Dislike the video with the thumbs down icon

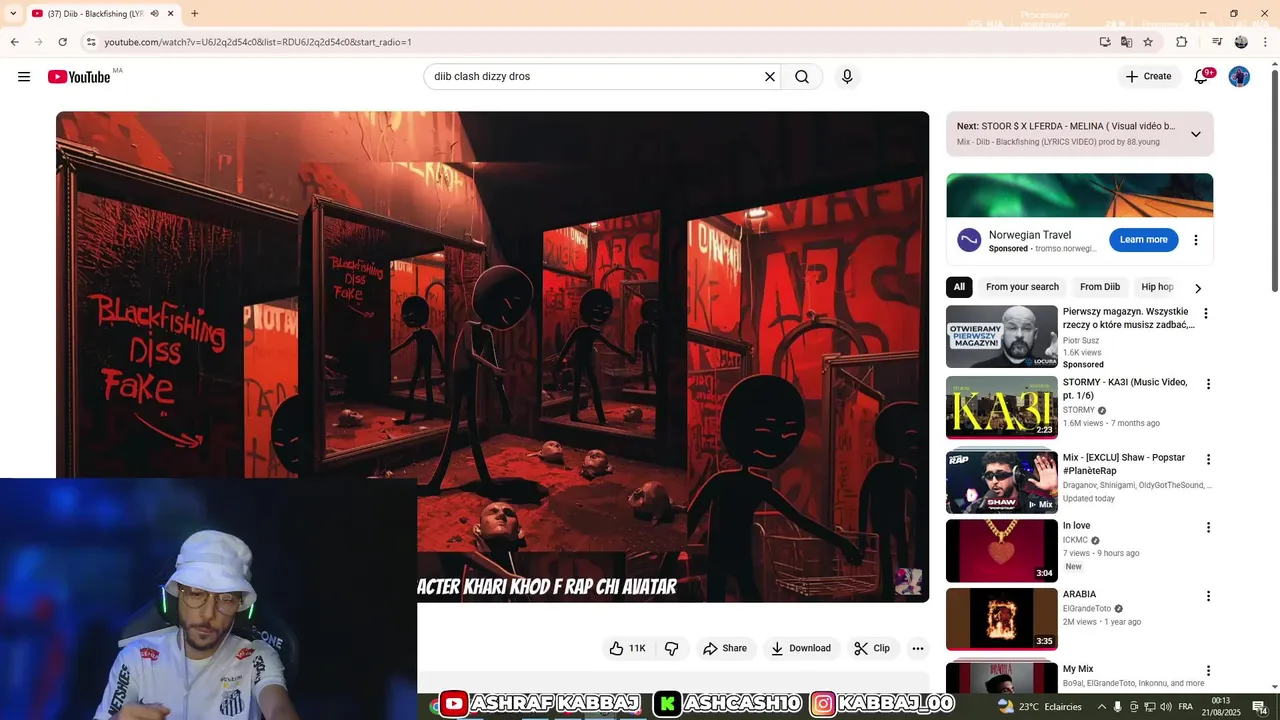672,648
